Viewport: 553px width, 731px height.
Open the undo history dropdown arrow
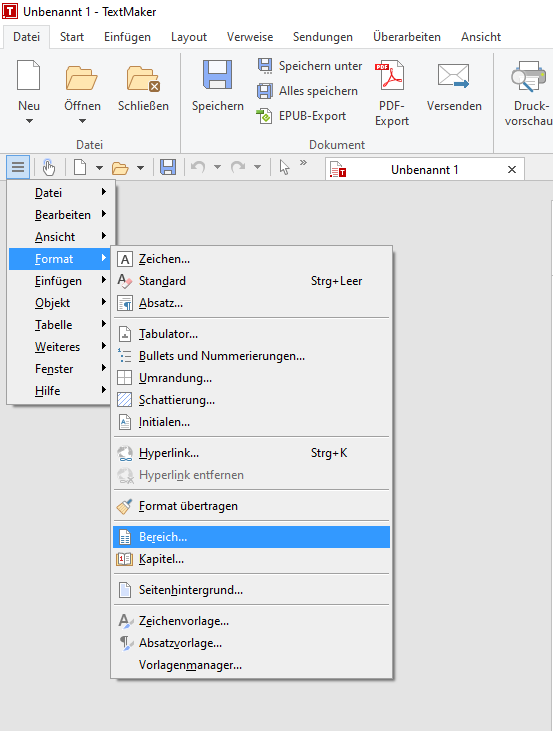point(217,167)
